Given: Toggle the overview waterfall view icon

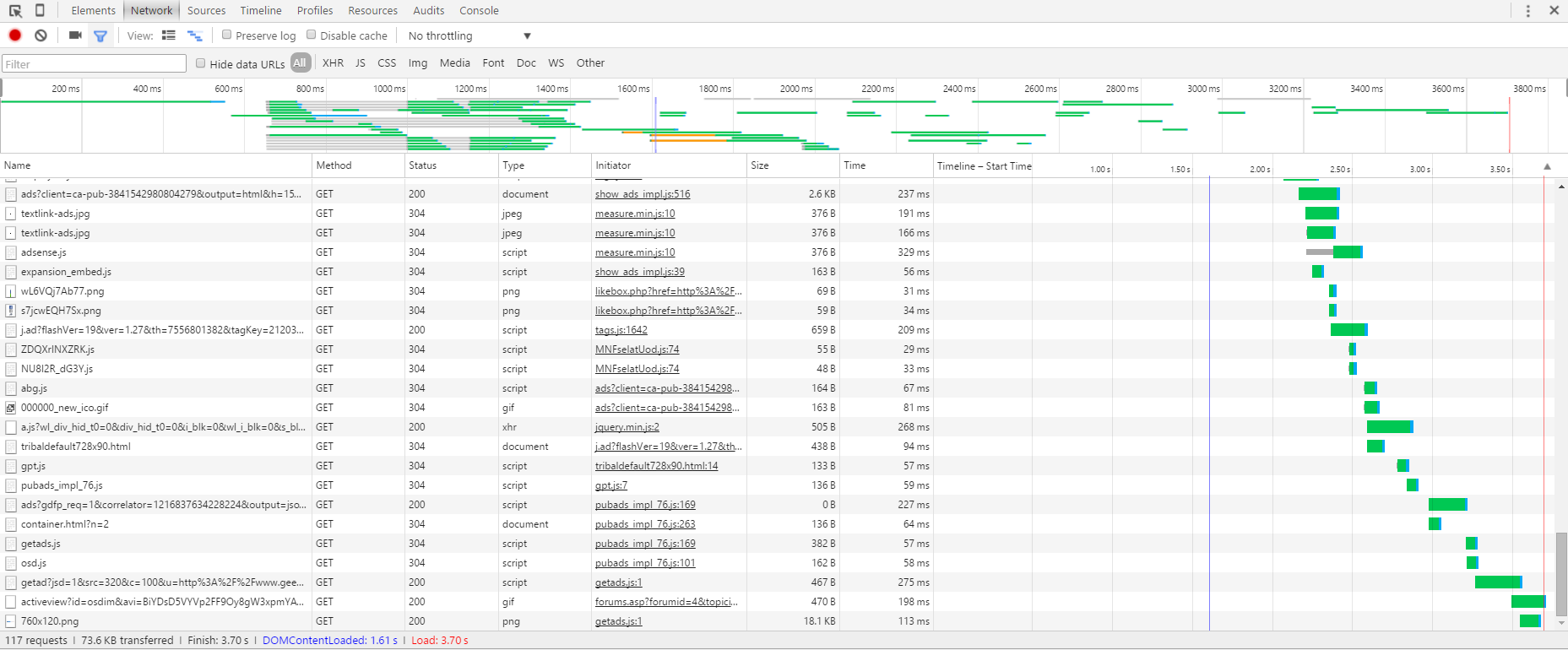Looking at the screenshot, I should point(194,35).
